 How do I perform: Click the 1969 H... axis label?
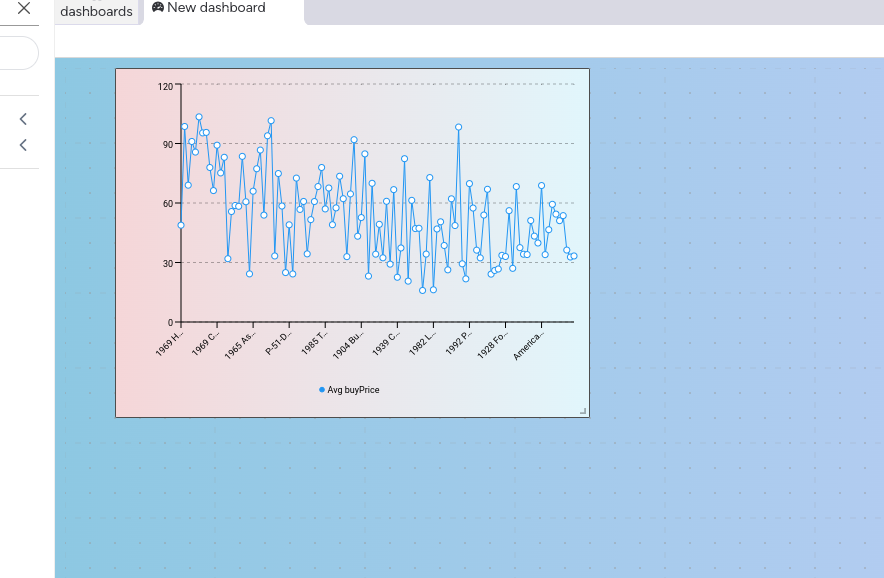click(172, 345)
